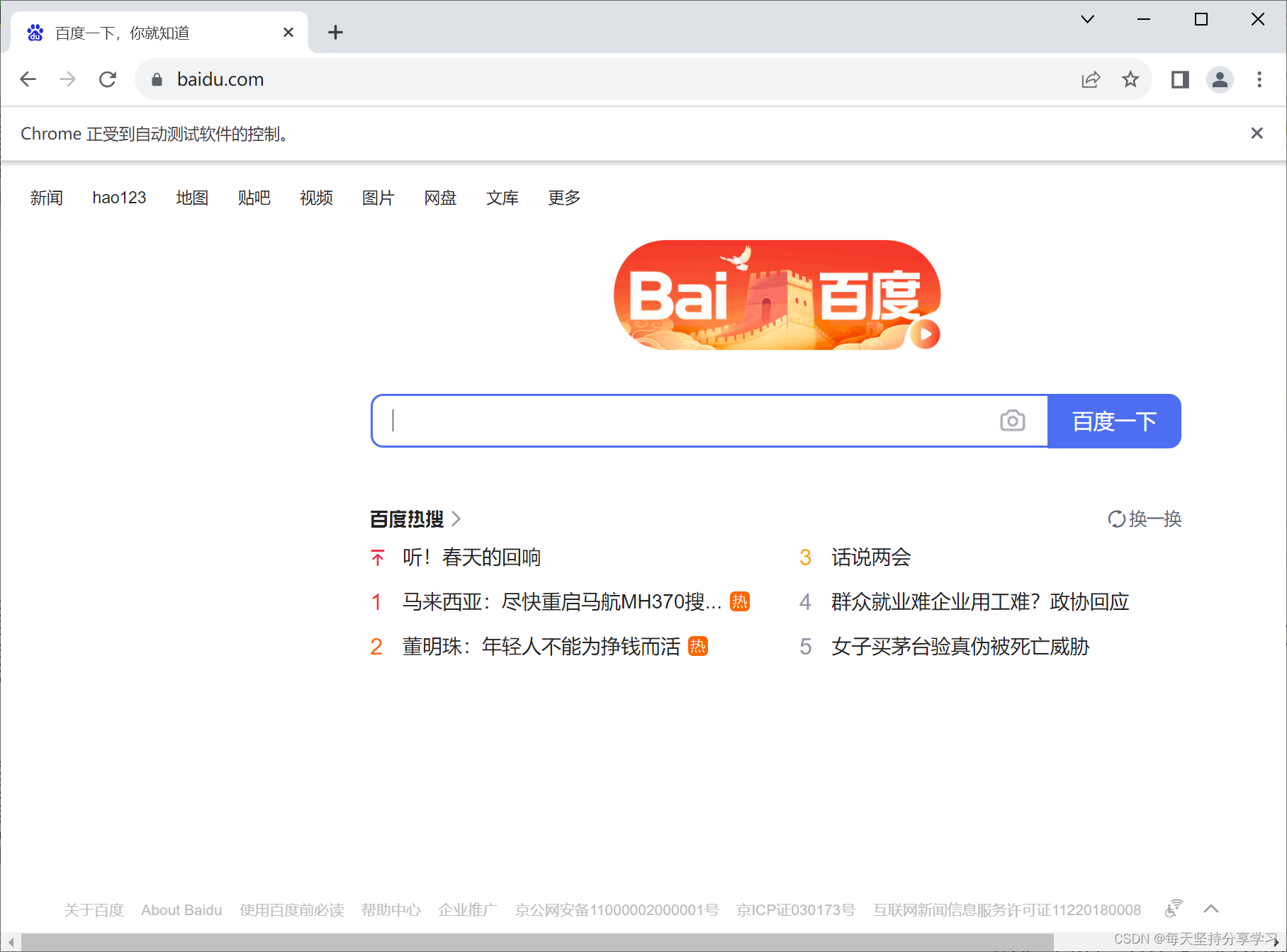The image size is (1287, 952).
Task: Open the 京ICP证030173号 footer link
Action: tap(796, 909)
